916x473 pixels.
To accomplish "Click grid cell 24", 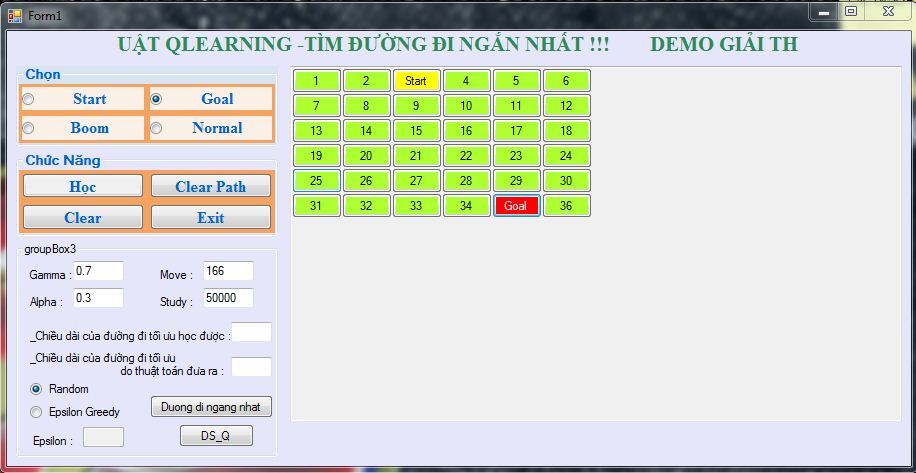I will pos(567,156).
